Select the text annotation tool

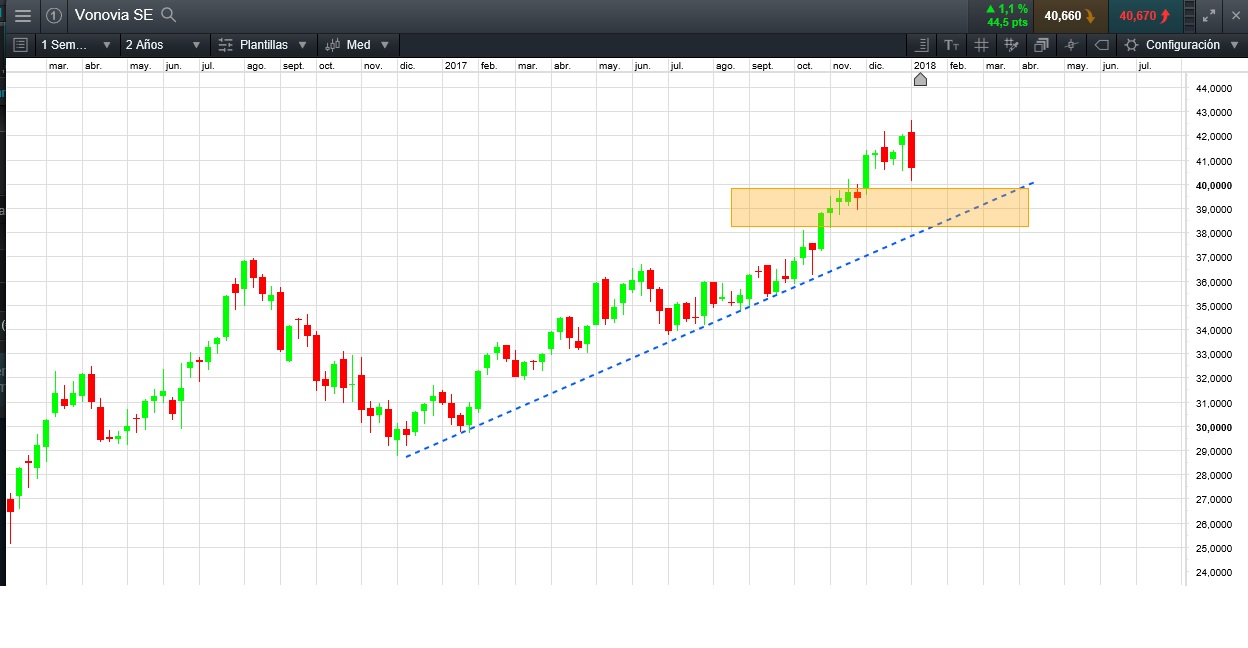[951, 45]
